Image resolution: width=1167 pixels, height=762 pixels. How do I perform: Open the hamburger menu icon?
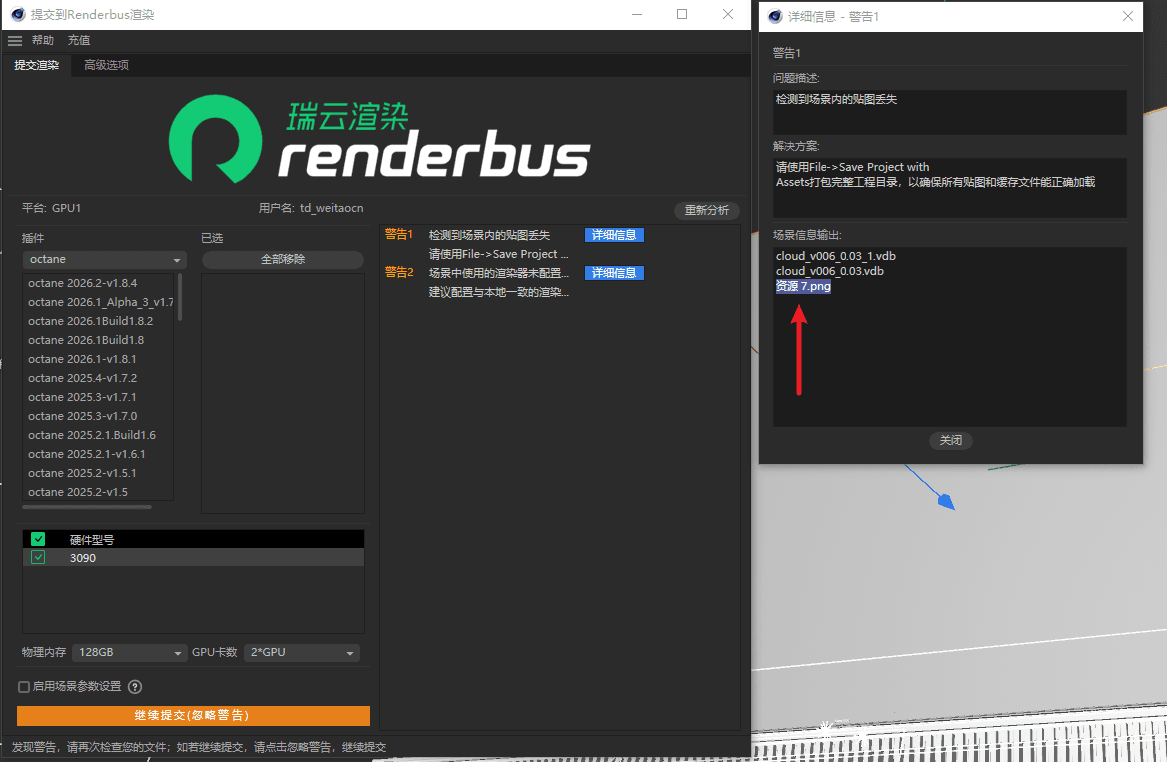point(14,40)
